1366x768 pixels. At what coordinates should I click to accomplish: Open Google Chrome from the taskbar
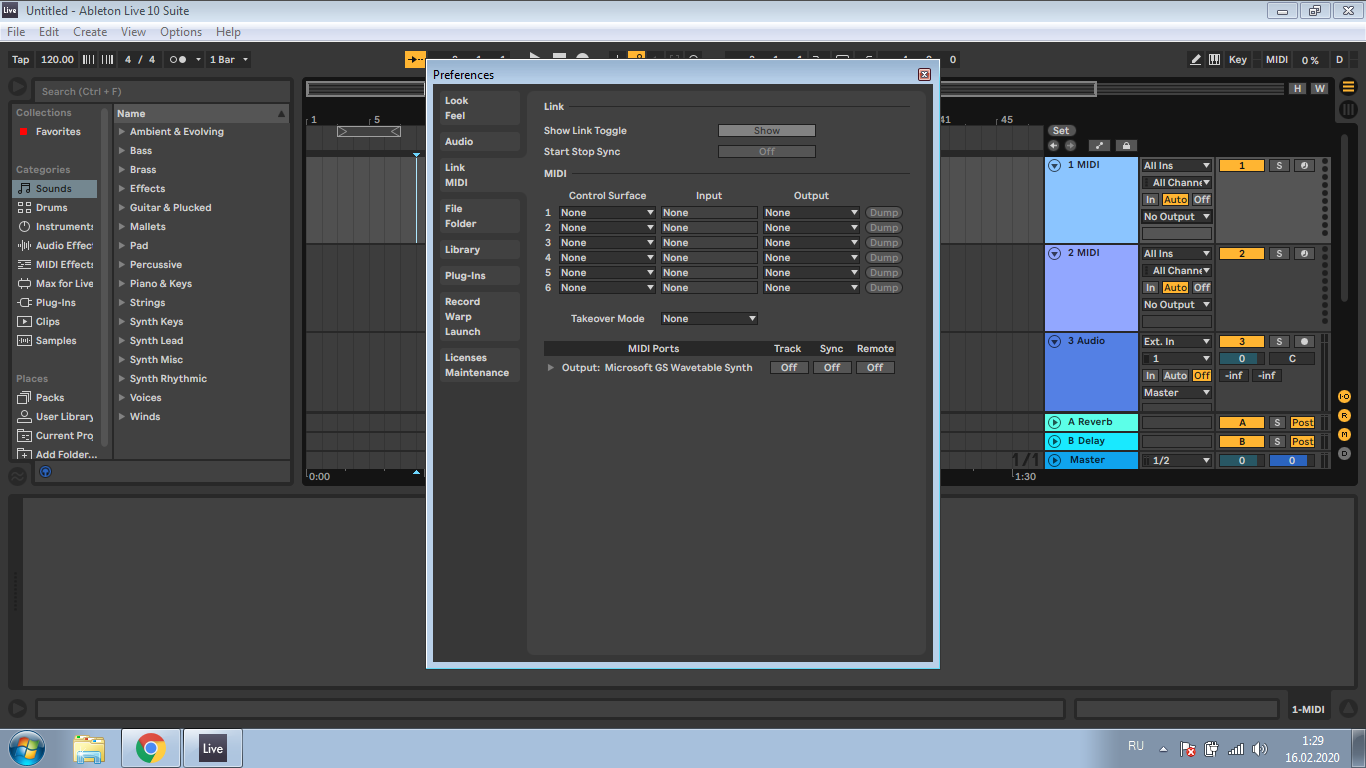[x=151, y=748]
